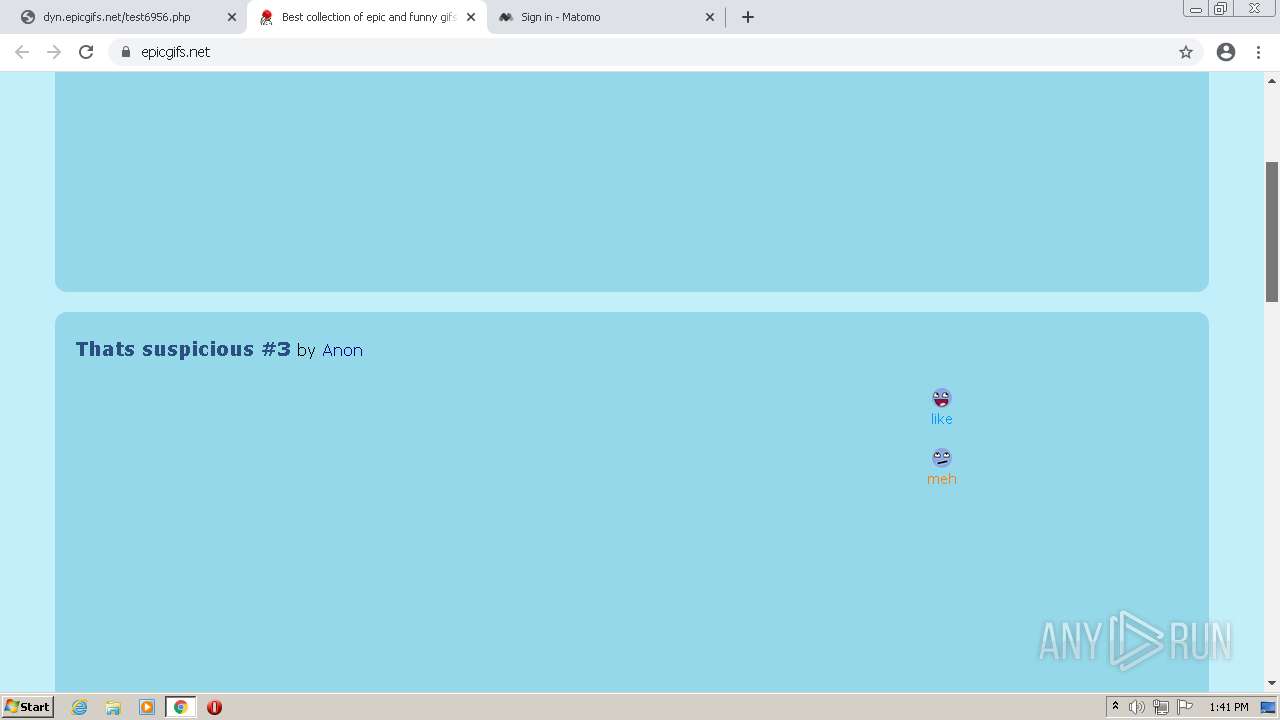Image resolution: width=1280 pixels, height=720 pixels.
Task: Open the Anon author link
Action: coord(342,350)
